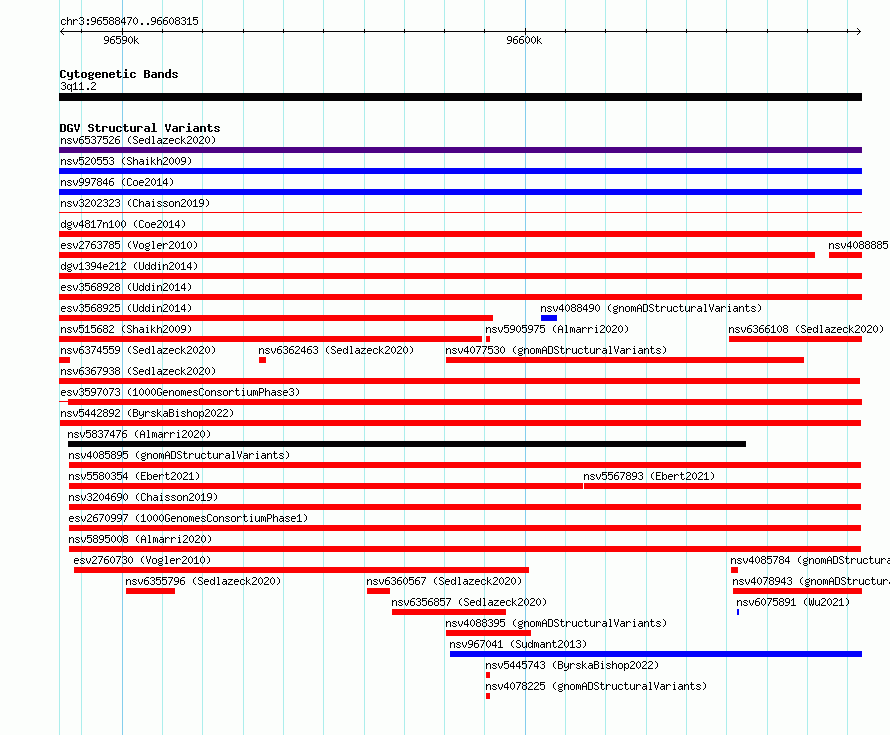Select blue nsv967041 (Sudmant2013) bar

pyautogui.click(x=656, y=654)
